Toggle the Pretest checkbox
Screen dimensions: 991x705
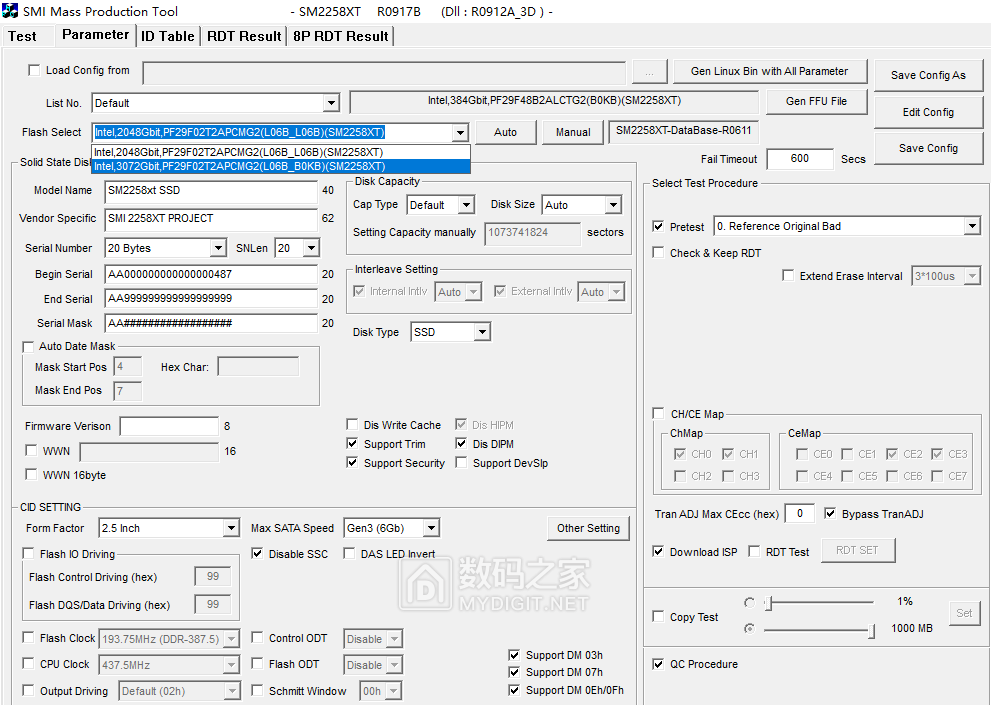click(x=658, y=226)
